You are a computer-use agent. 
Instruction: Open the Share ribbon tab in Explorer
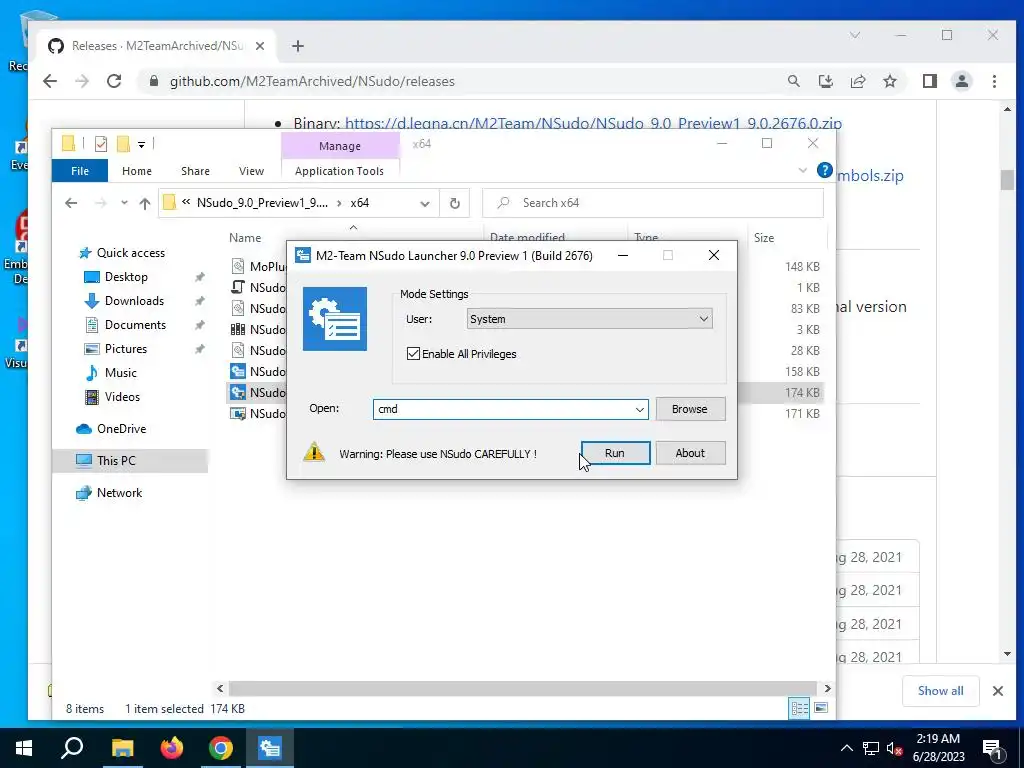point(195,171)
